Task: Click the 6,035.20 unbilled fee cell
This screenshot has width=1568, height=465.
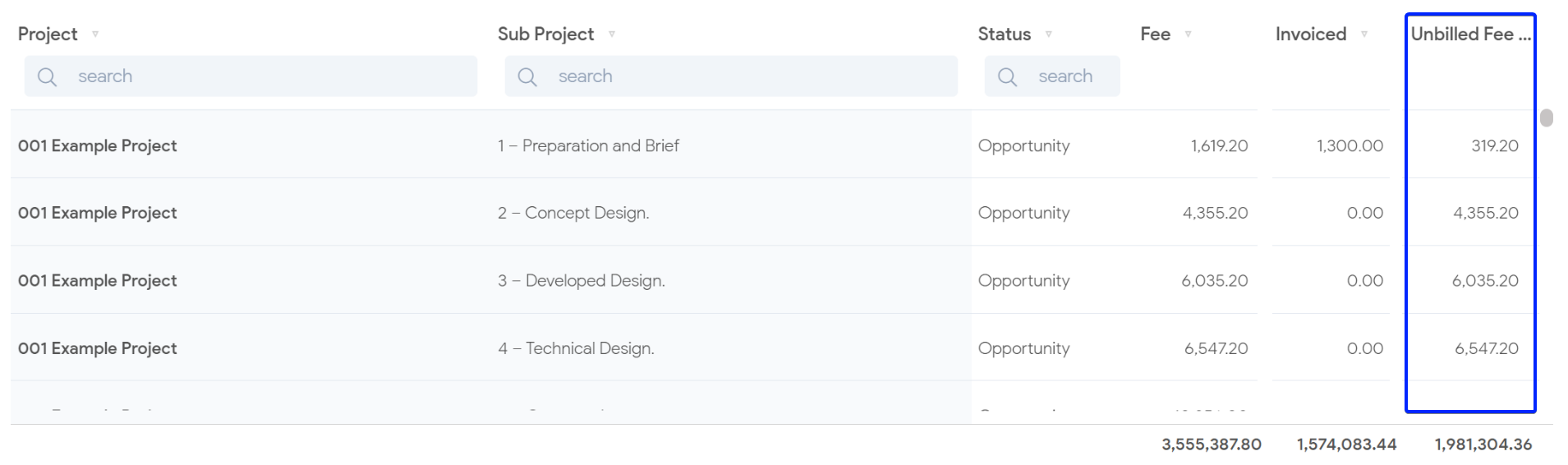Action: (x=1484, y=281)
